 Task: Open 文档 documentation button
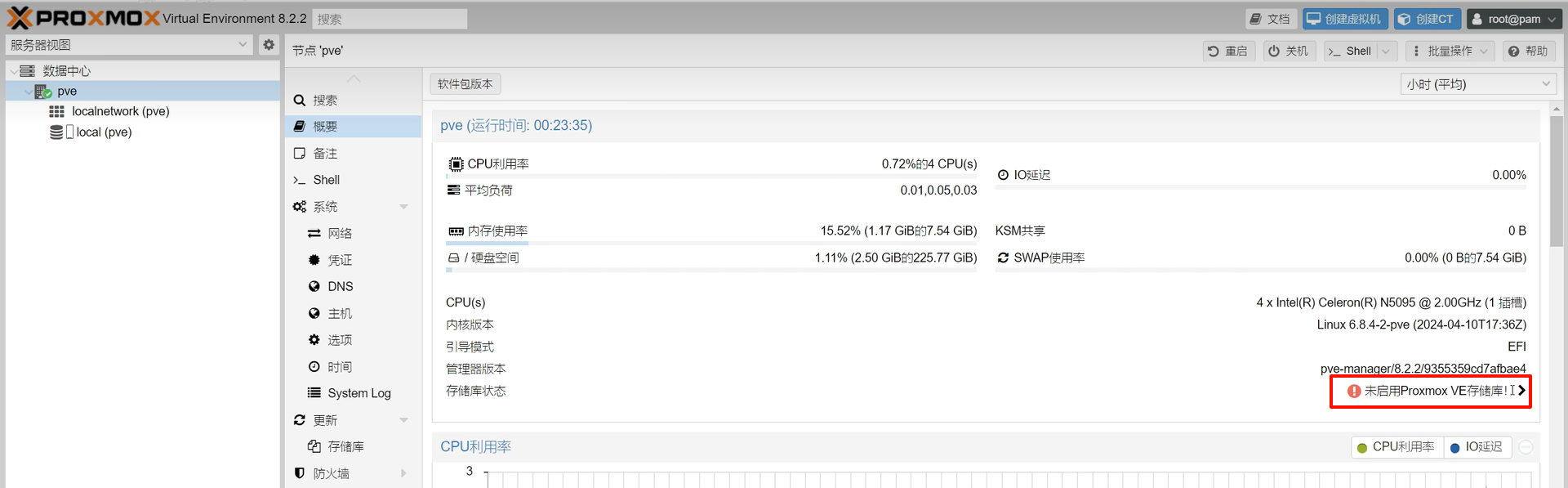1270,19
